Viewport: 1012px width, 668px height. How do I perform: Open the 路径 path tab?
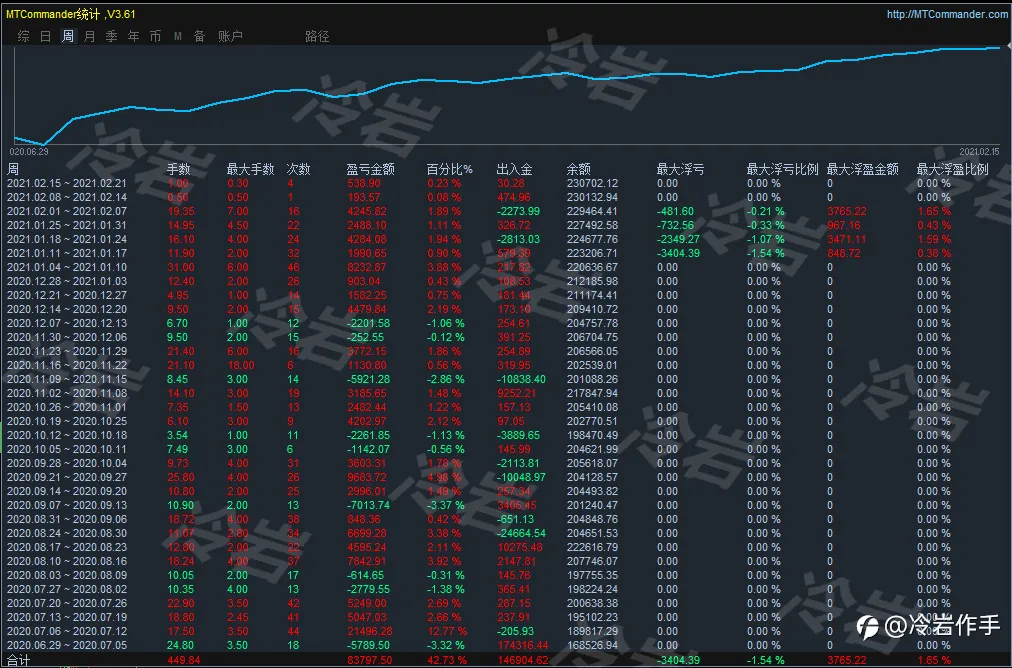(317, 36)
